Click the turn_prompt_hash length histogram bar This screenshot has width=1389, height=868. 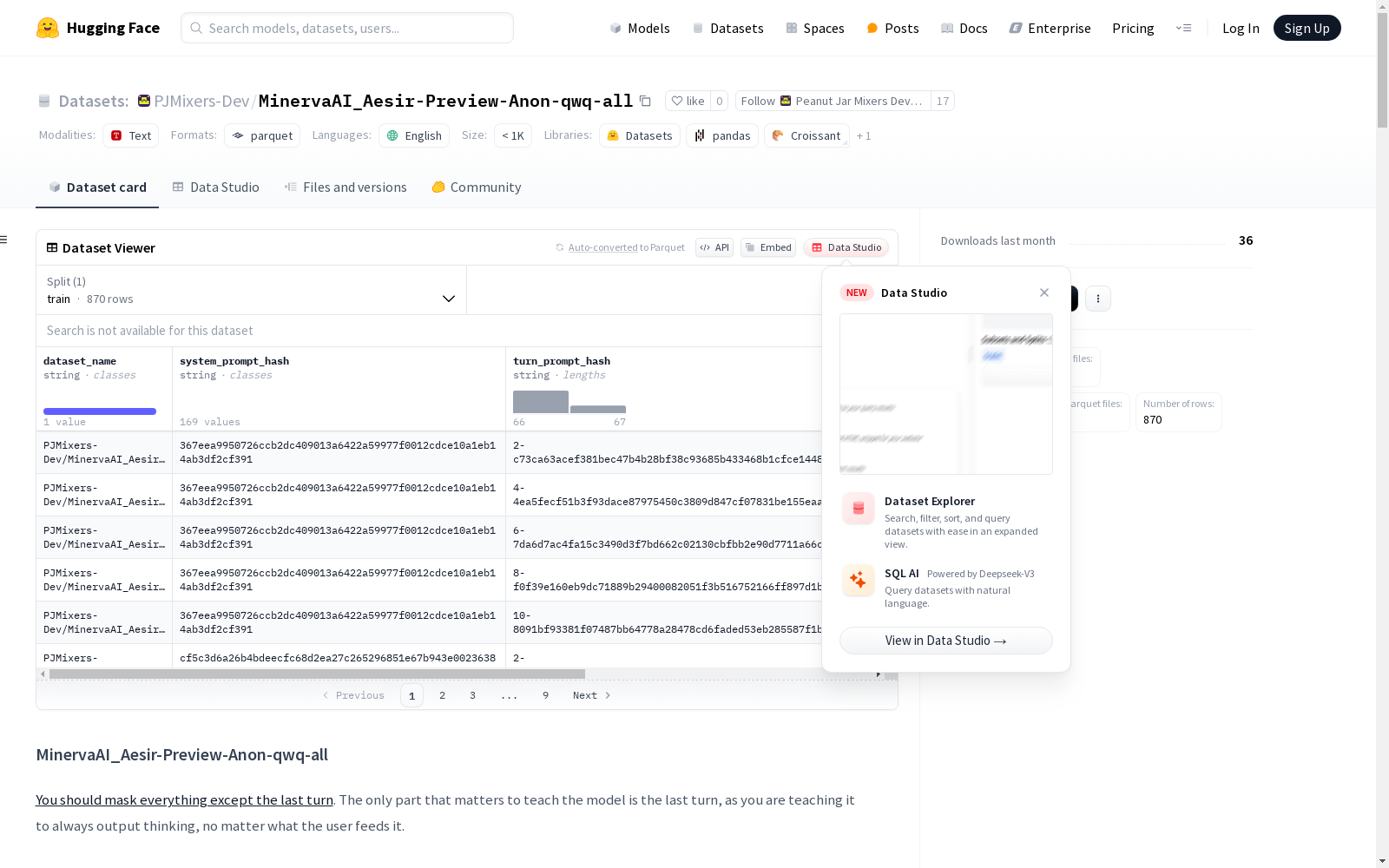pos(541,402)
